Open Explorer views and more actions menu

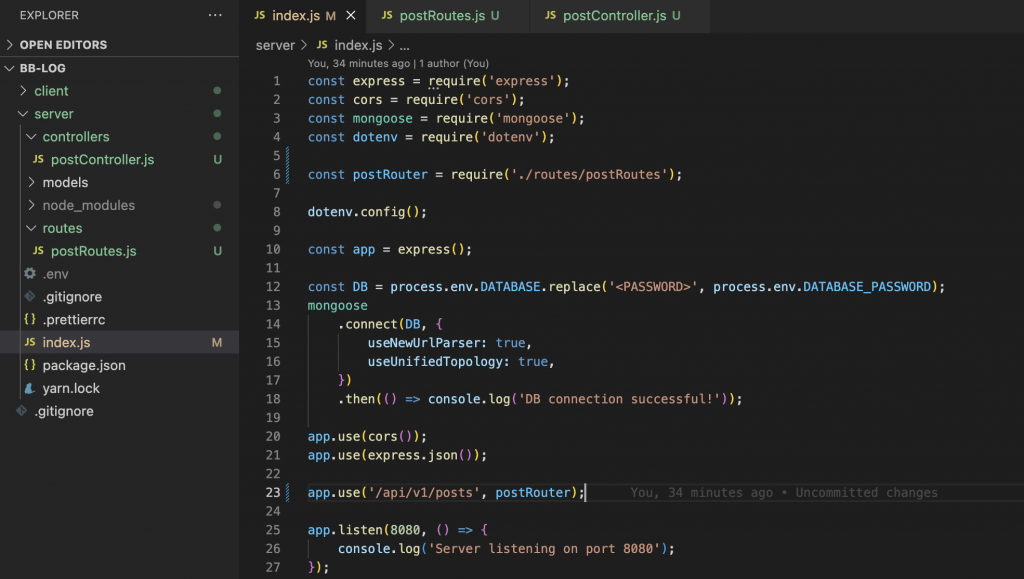coord(215,15)
